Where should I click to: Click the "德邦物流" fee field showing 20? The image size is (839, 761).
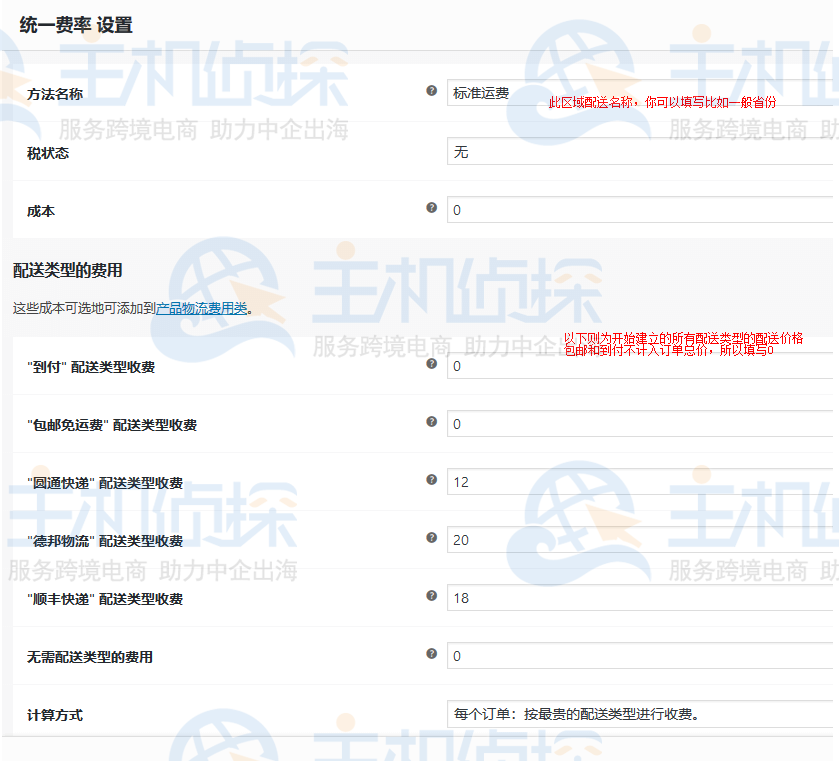tap(640, 540)
